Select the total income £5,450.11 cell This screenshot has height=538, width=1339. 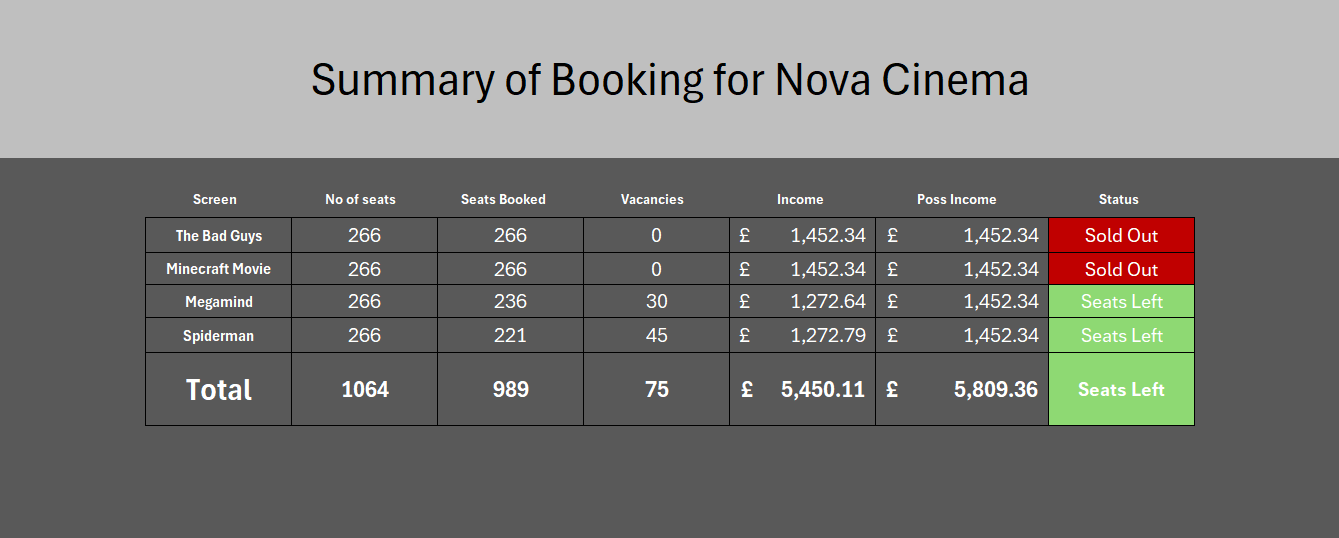tap(802, 389)
